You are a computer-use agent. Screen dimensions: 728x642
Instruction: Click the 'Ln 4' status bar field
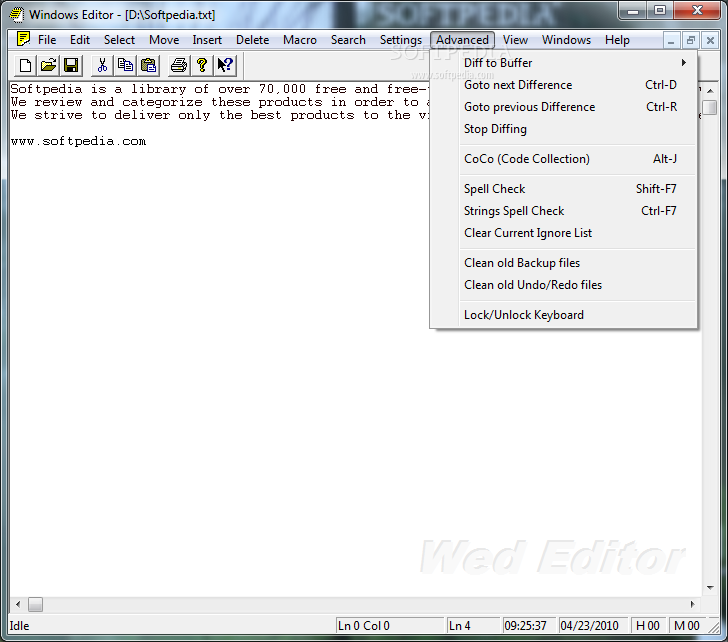473,626
